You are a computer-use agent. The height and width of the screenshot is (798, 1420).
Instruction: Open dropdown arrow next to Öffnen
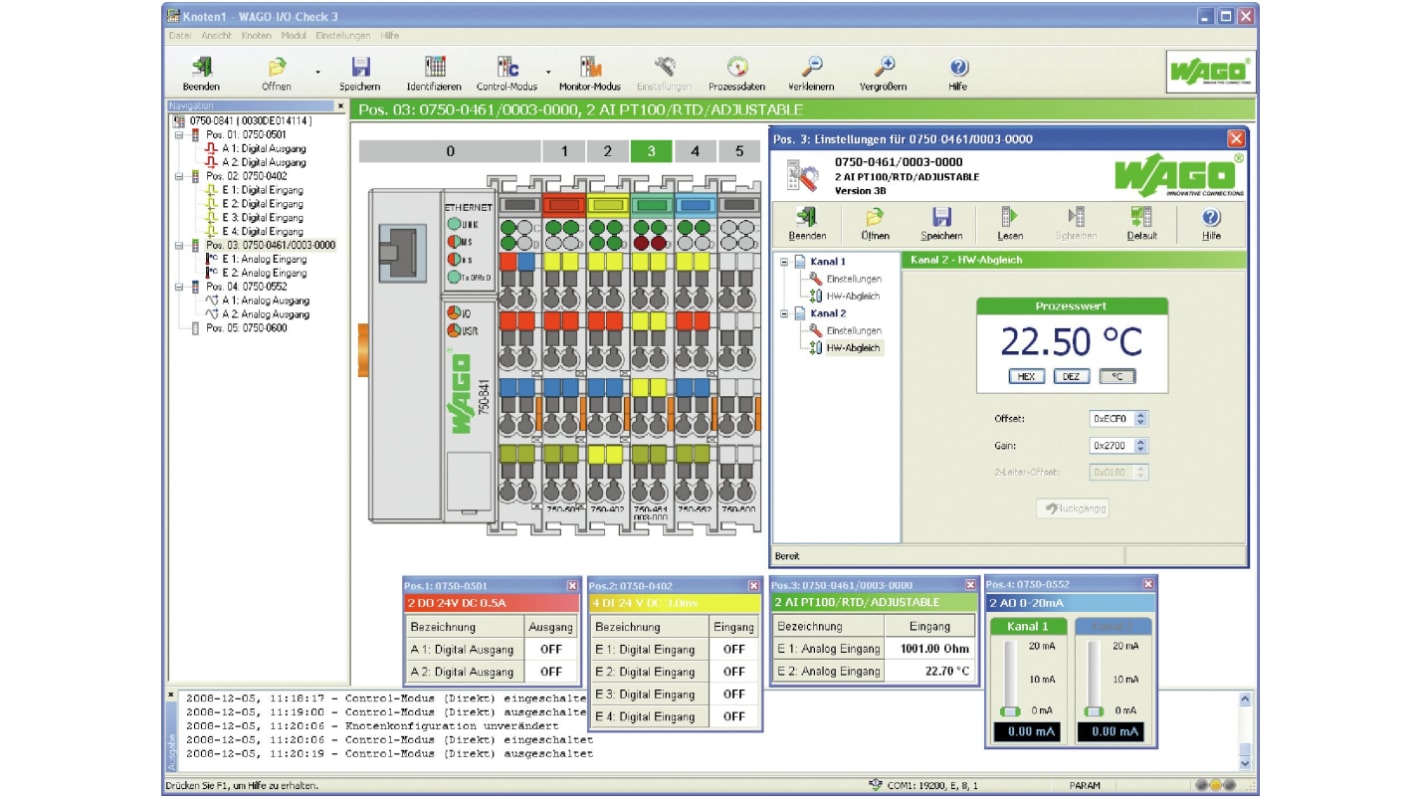pyautogui.click(x=318, y=72)
